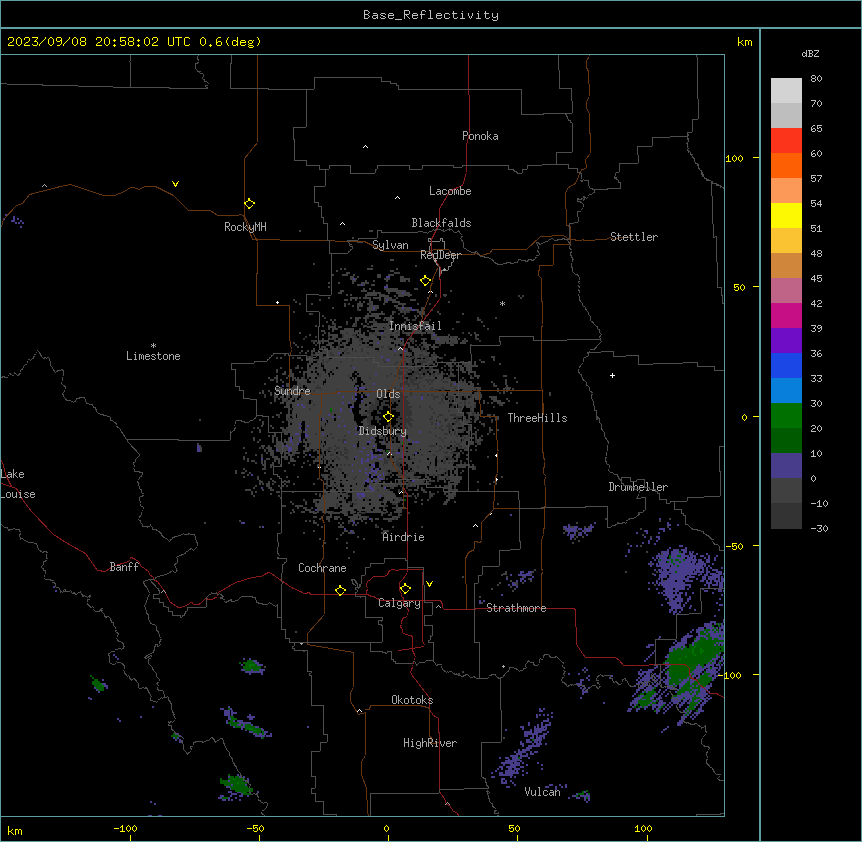Click the 100 tick on the vertical axis

pos(734,158)
